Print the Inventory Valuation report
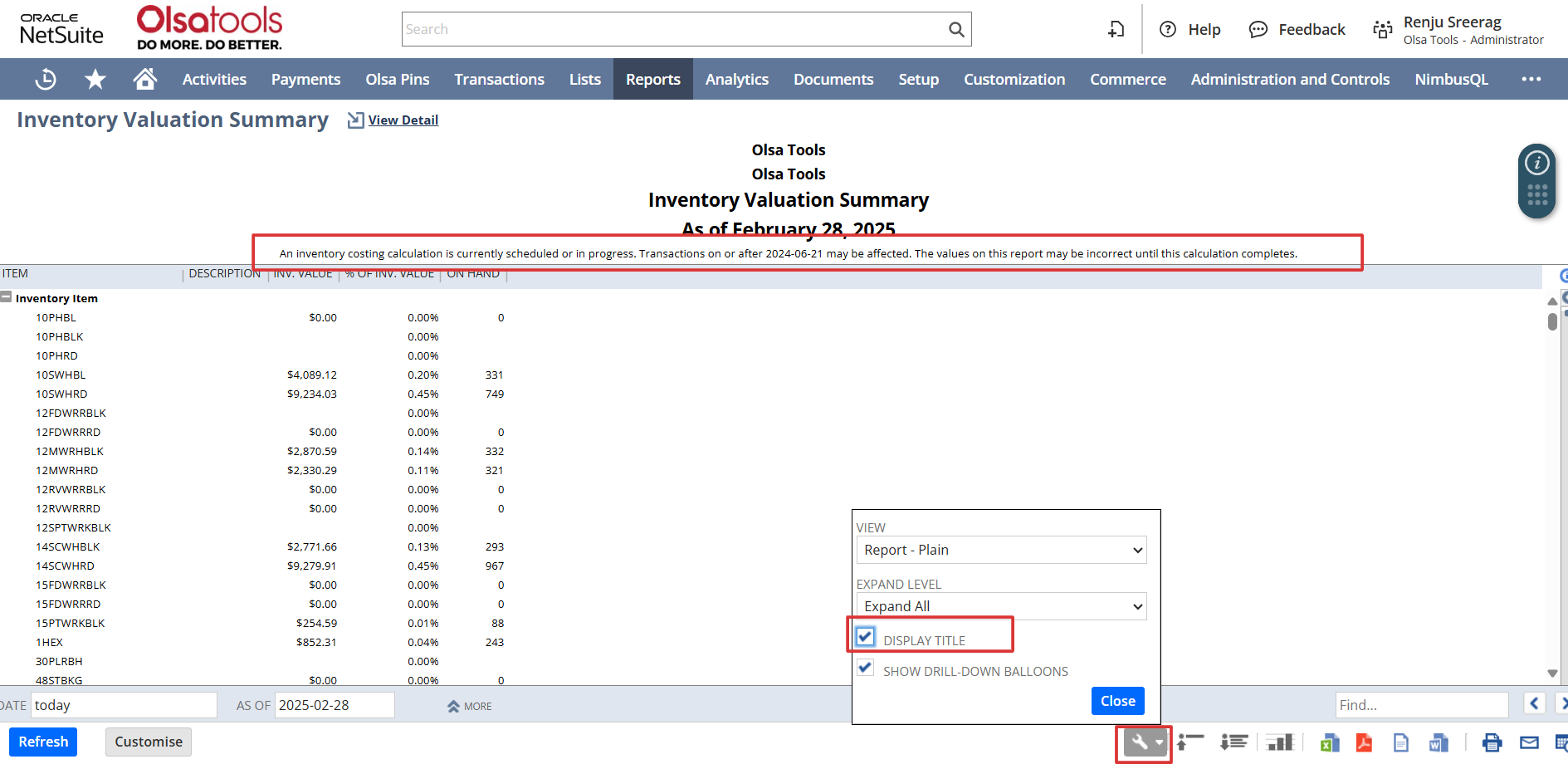 [1492, 742]
